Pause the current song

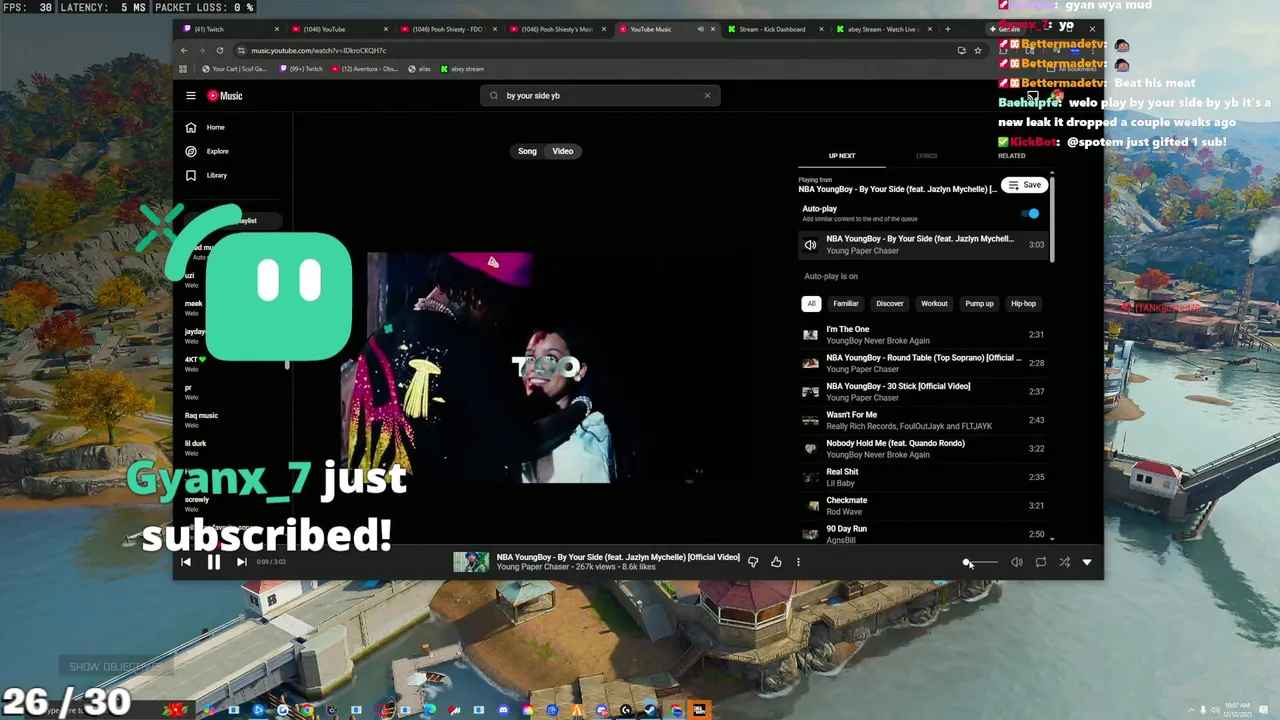213,562
